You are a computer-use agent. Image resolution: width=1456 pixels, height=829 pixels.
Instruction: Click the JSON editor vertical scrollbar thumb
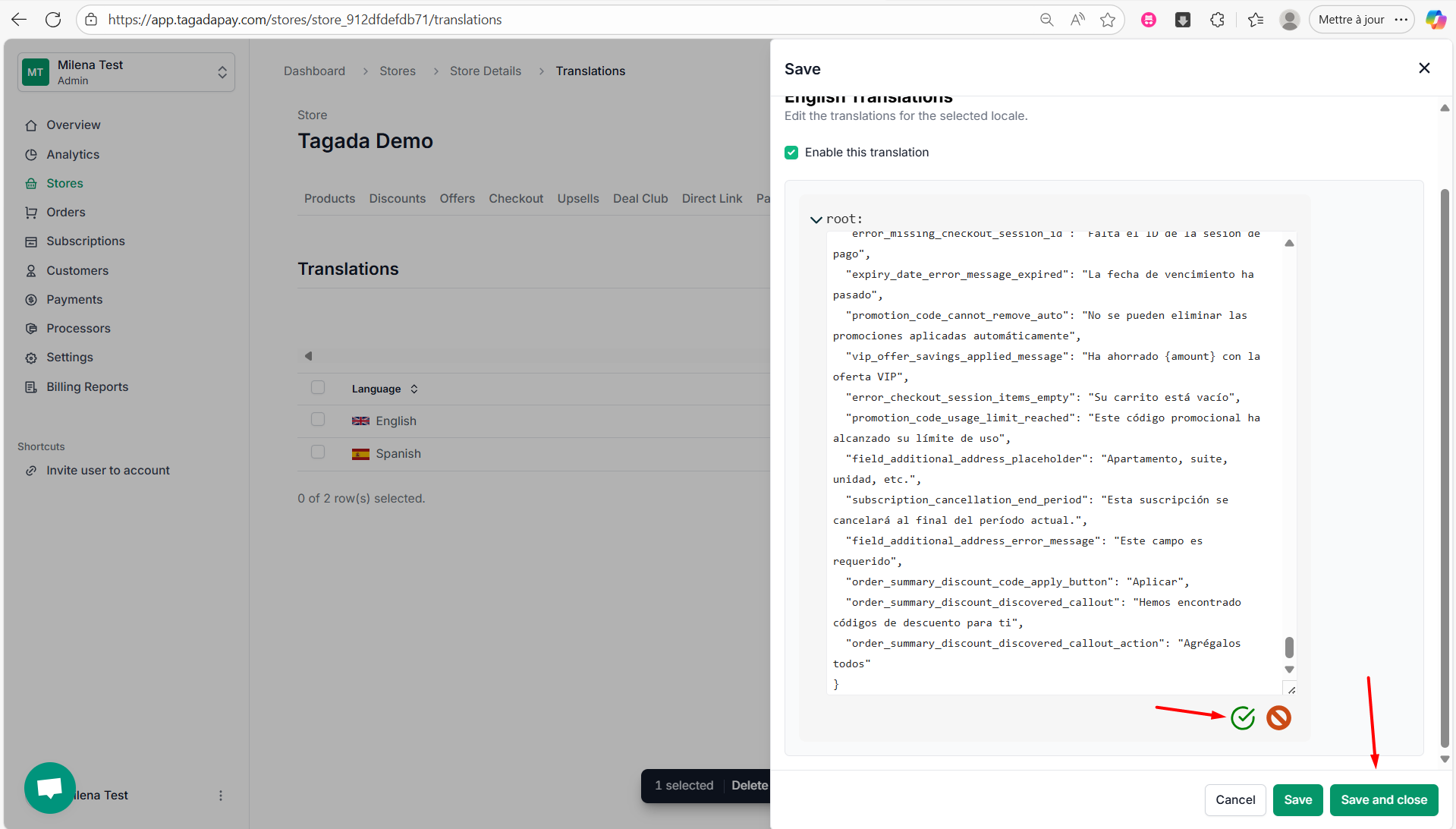point(1289,648)
